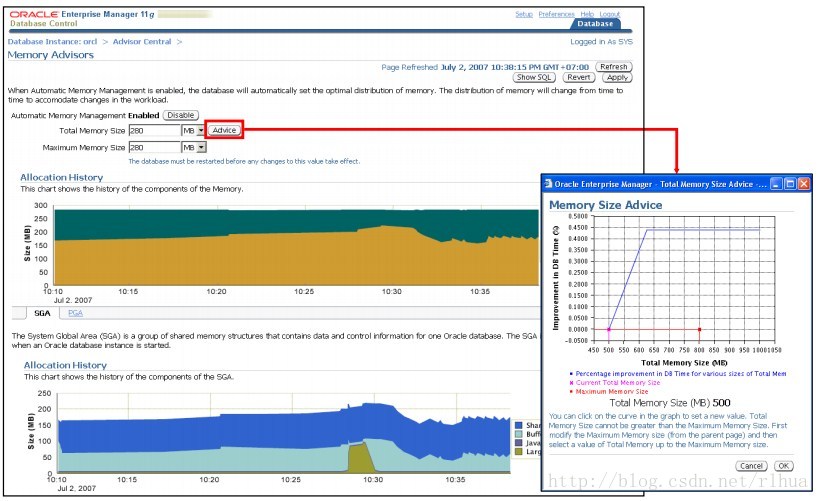Click the light teal Buffer Cache legend swatch
This screenshot has height=501, width=819.
(x=518, y=434)
